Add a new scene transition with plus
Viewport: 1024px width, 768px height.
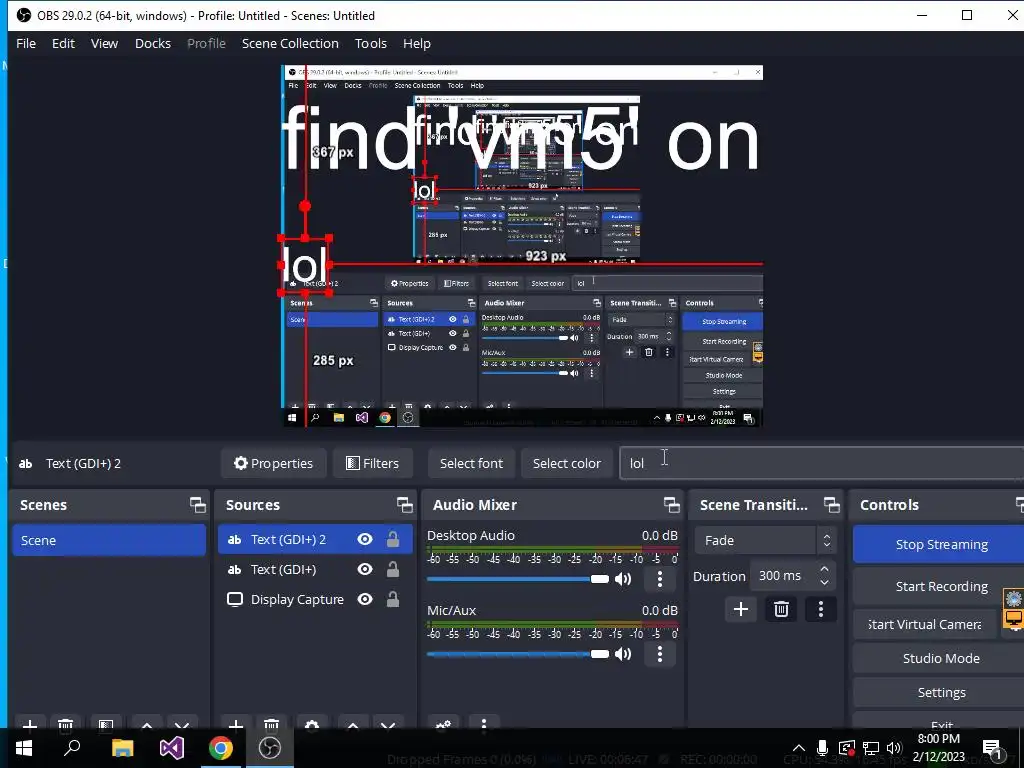(741, 609)
